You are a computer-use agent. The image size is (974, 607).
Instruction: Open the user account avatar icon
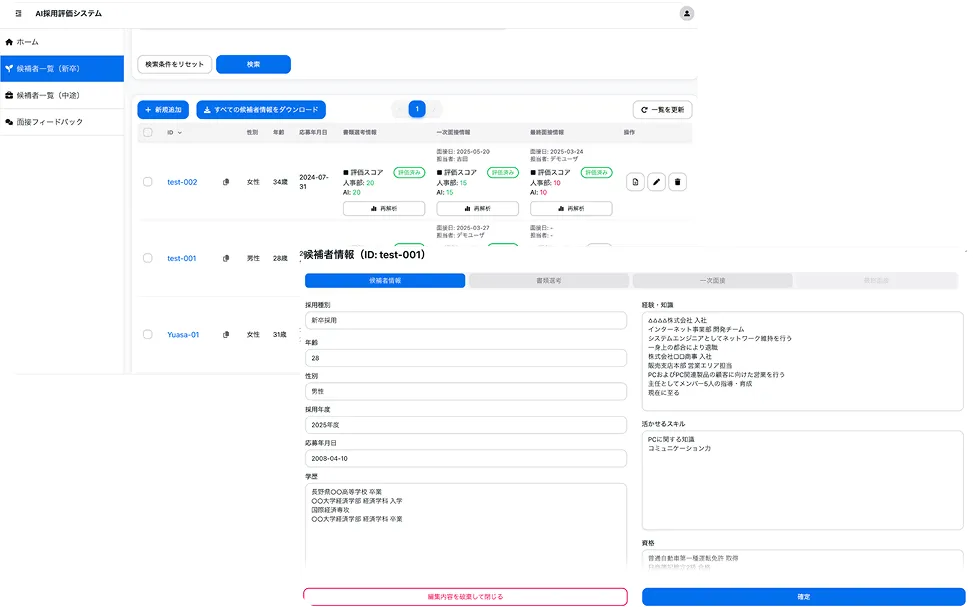[686, 13]
